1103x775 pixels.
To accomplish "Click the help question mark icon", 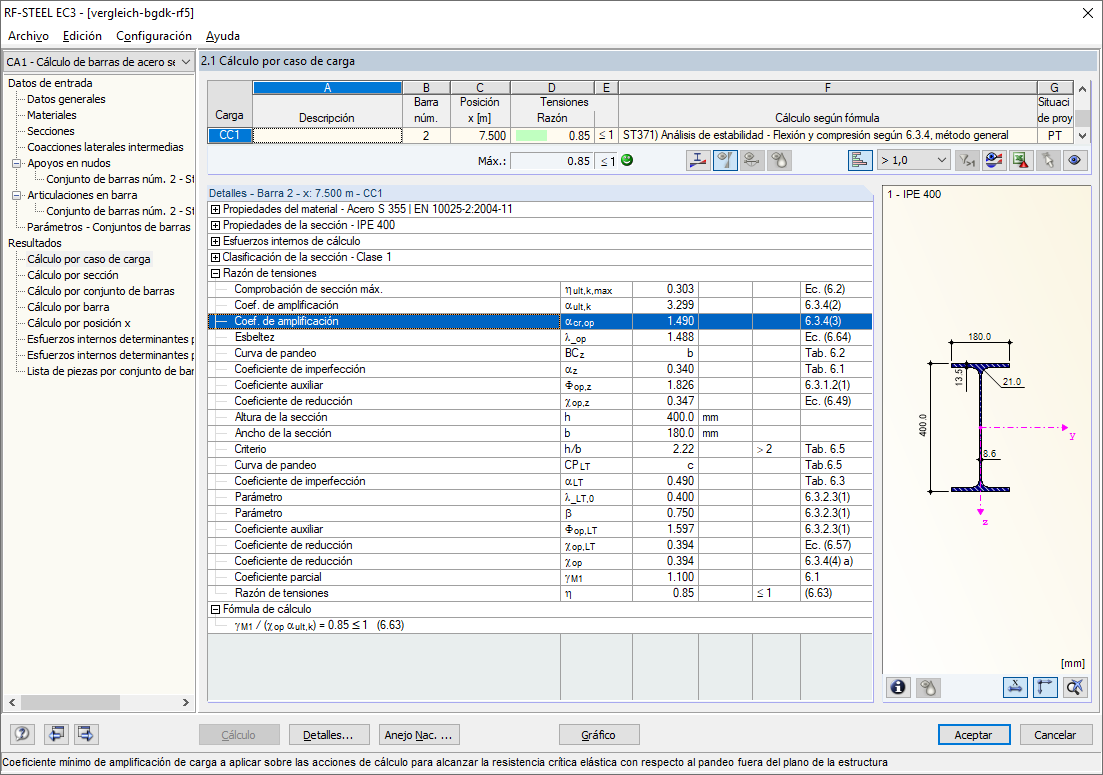I will 23,734.
